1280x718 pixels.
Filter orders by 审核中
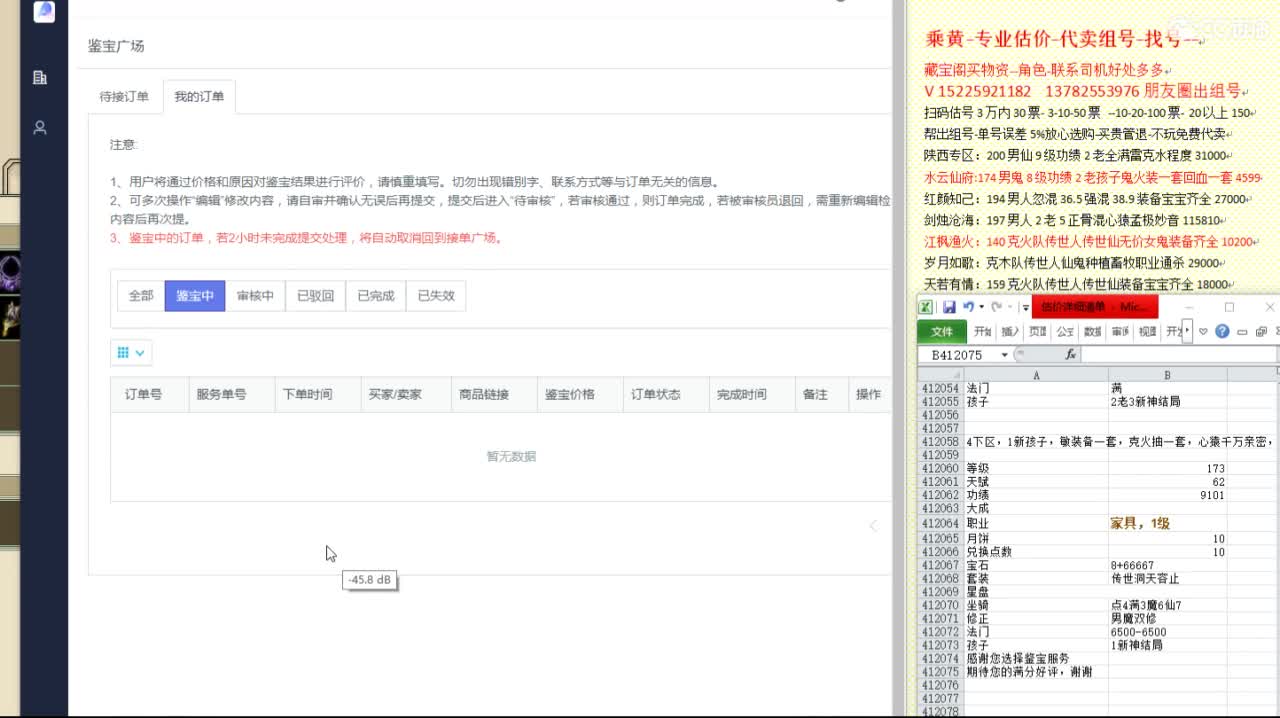tap(255, 296)
